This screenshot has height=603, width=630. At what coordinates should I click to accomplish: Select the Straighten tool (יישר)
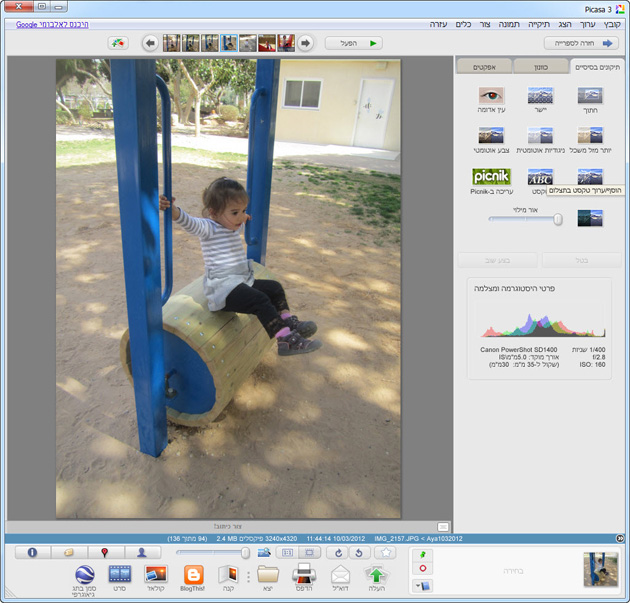click(x=540, y=96)
